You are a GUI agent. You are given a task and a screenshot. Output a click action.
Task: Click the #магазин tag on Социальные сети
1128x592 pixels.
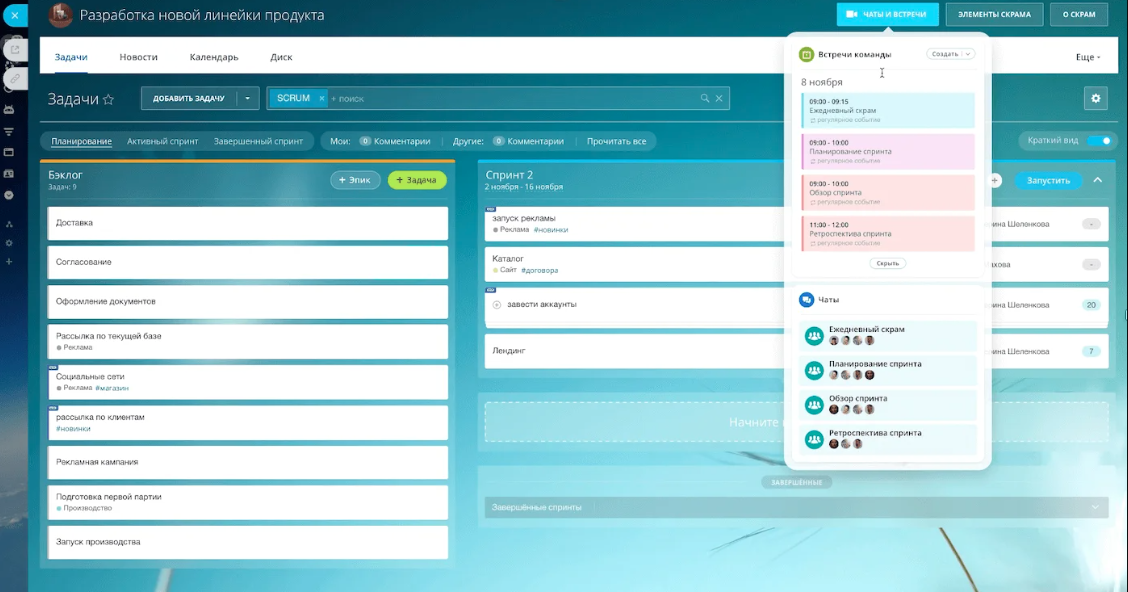coord(112,388)
